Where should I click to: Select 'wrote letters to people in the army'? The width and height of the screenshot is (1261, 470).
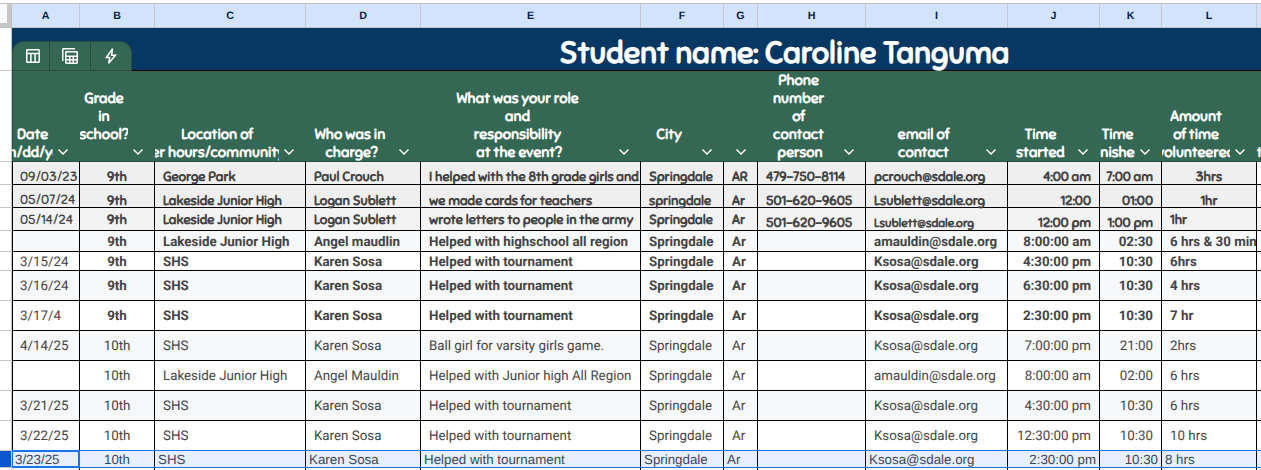530,220
